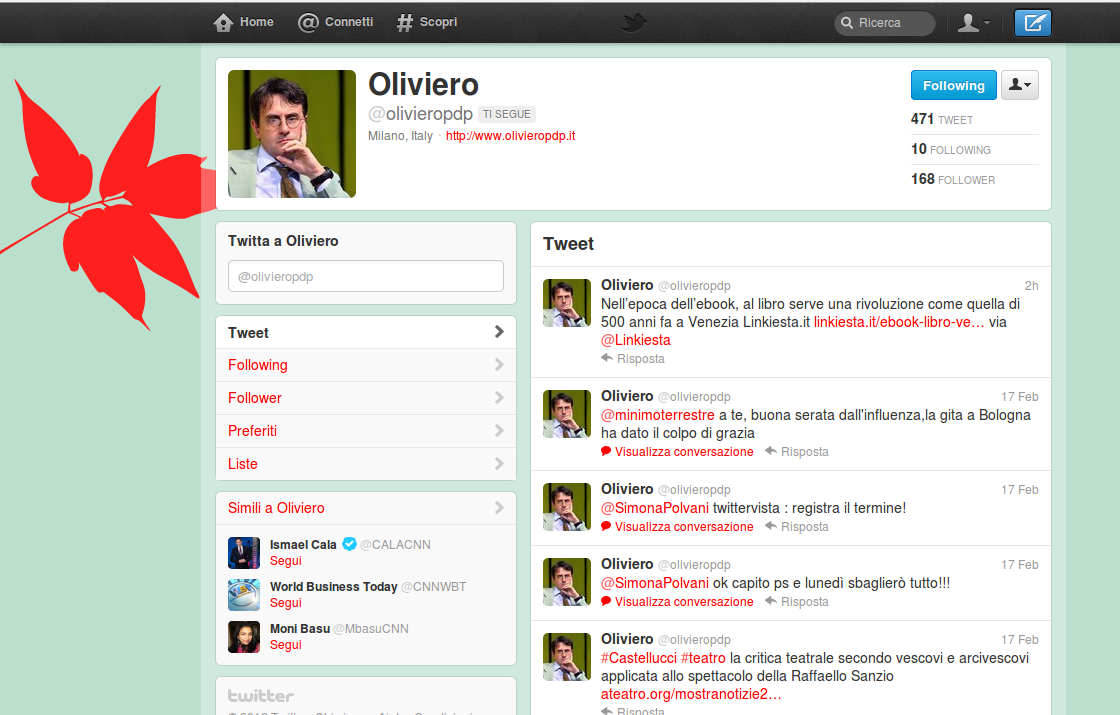This screenshot has height=715, width=1120.
Task: Click Ismael Cala's verified badge icon
Action: coord(349,544)
